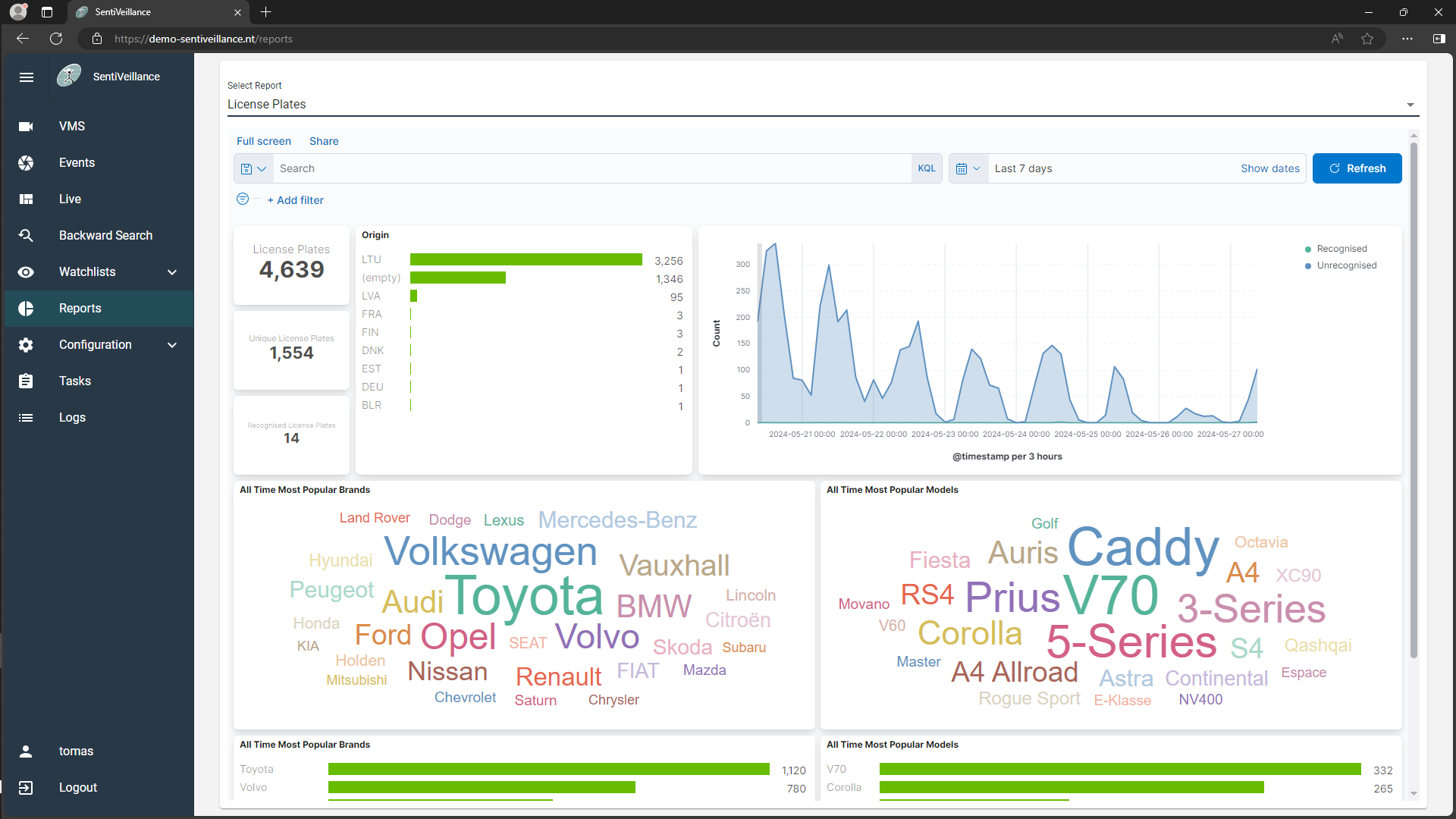
Task: Open the Last 7 days time range
Action: point(1023,168)
